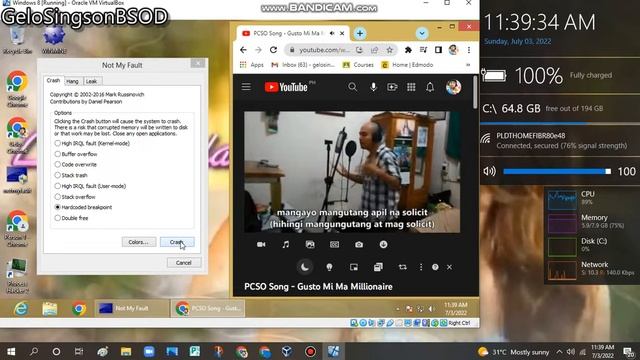Open YouTube search
The width and height of the screenshot is (640, 360).
click(x=353, y=87)
